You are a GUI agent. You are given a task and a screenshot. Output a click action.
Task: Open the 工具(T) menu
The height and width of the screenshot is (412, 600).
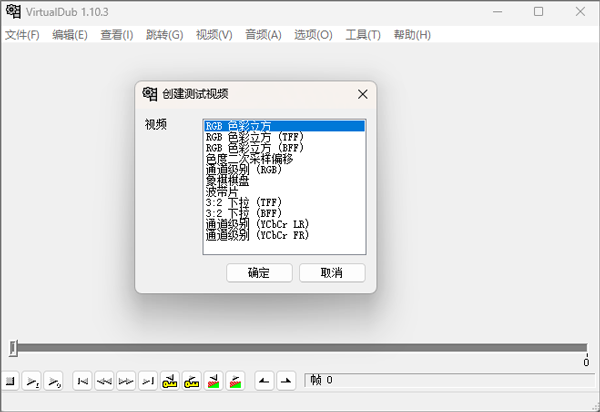[x=363, y=35]
